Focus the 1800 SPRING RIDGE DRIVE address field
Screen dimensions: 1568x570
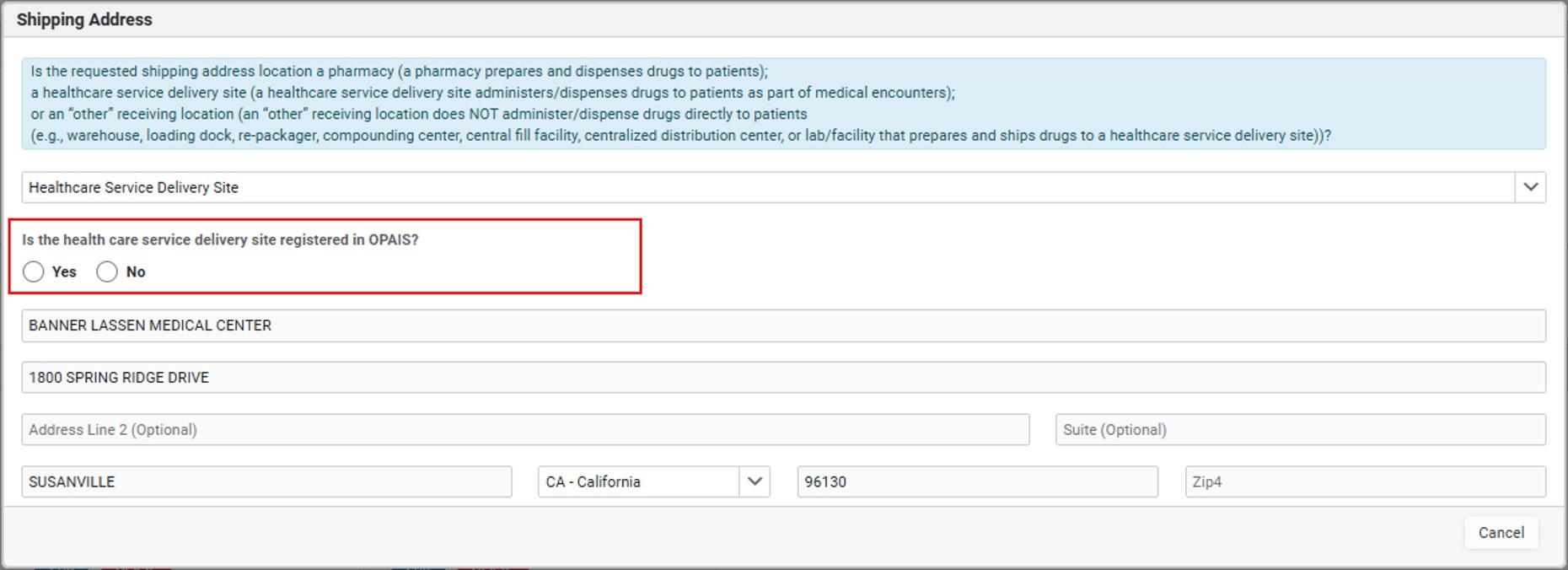(784, 378)
